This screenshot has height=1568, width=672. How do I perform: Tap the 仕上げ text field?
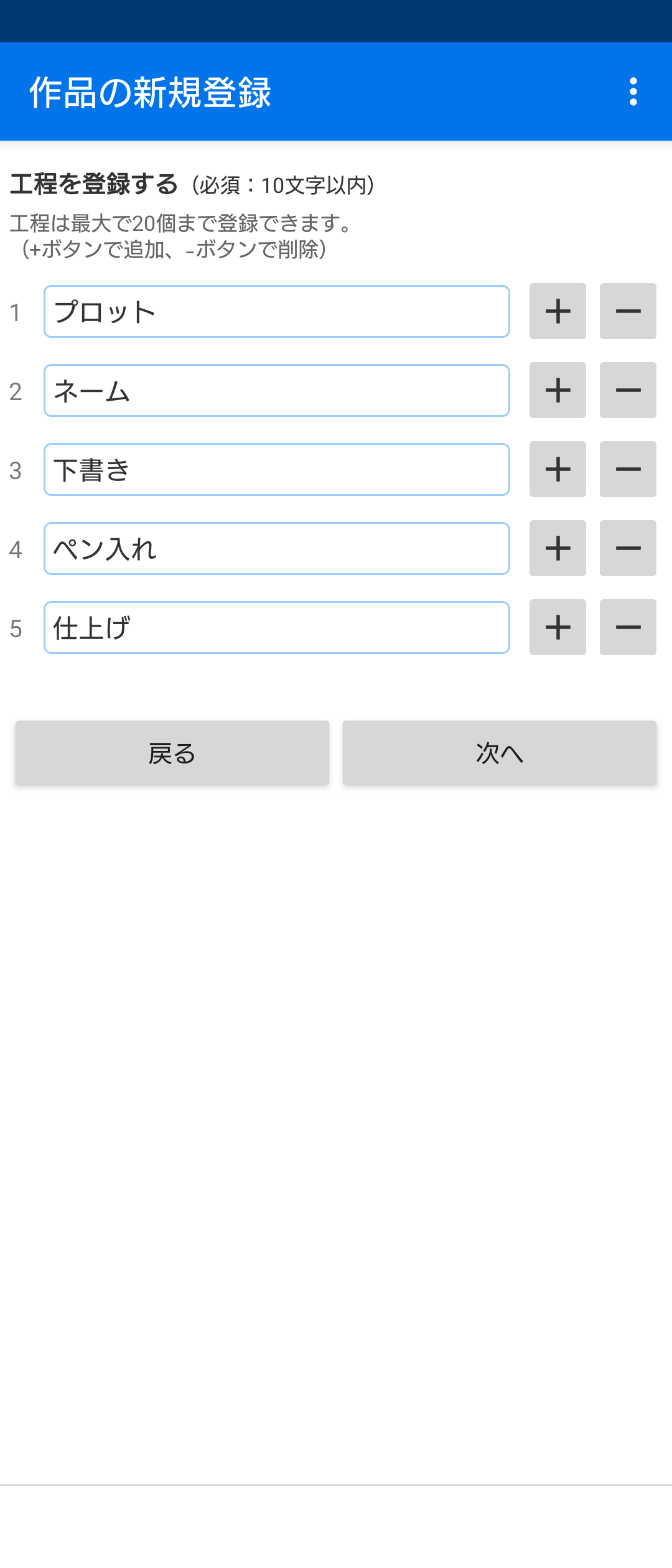[x=276, y=628]
